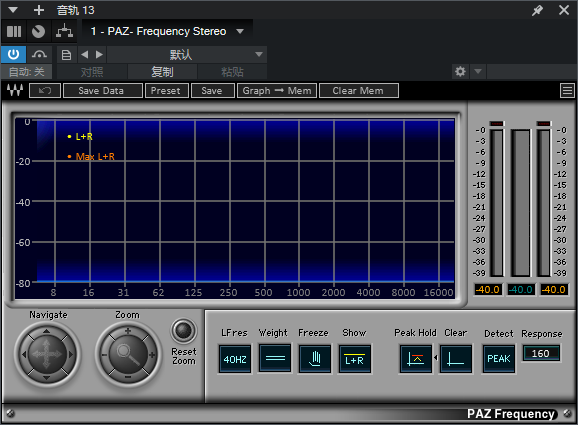Toggle the plugin power bypass button
Image resolution: width=578 pixels, height=425 pixels.
tap(14, 55)
